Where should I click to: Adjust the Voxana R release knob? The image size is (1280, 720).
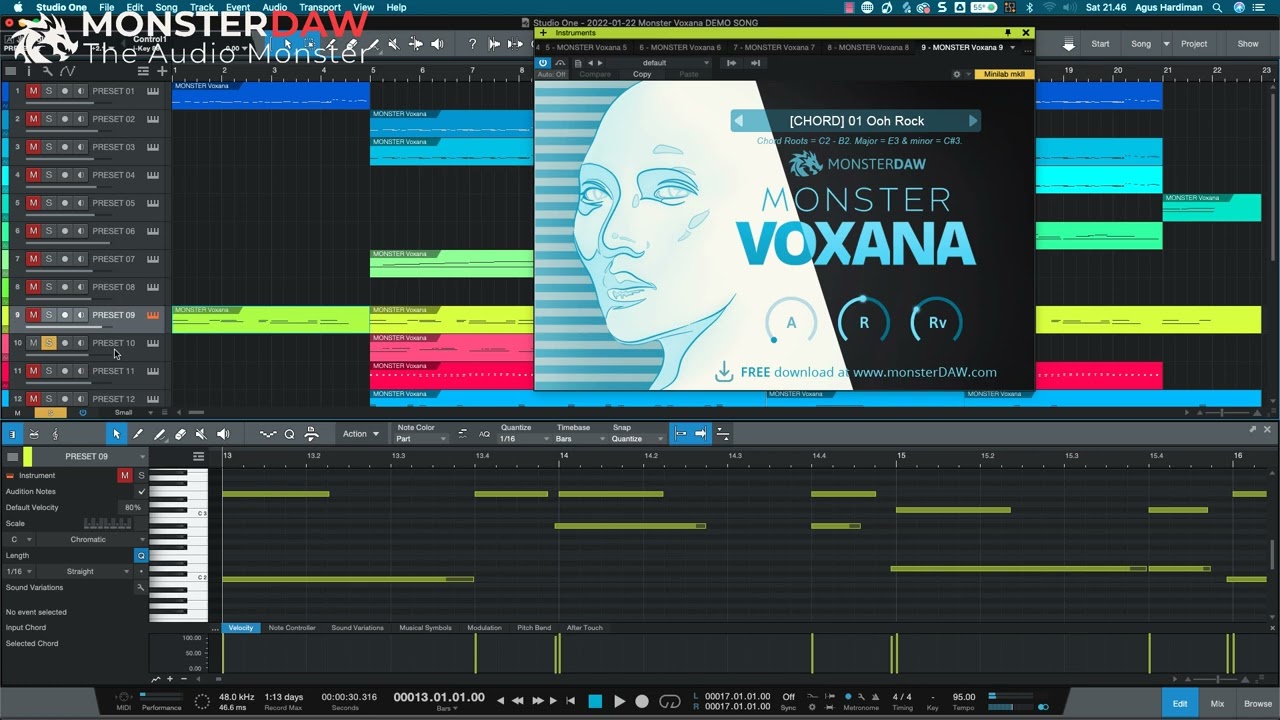pyautogui.click(x=864, y=322)
